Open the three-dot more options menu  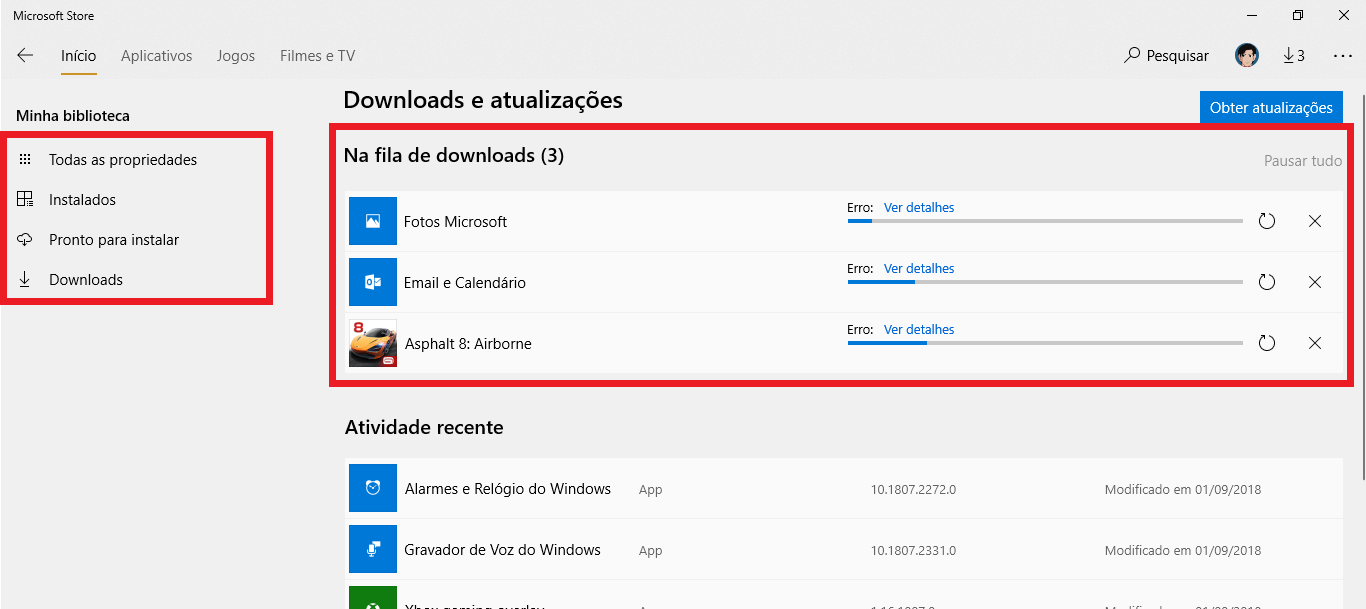coord(1342,56)
